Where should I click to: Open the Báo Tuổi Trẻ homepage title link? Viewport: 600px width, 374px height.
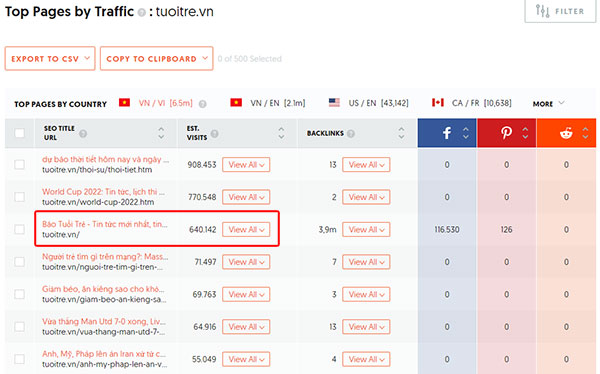[105, 224]
